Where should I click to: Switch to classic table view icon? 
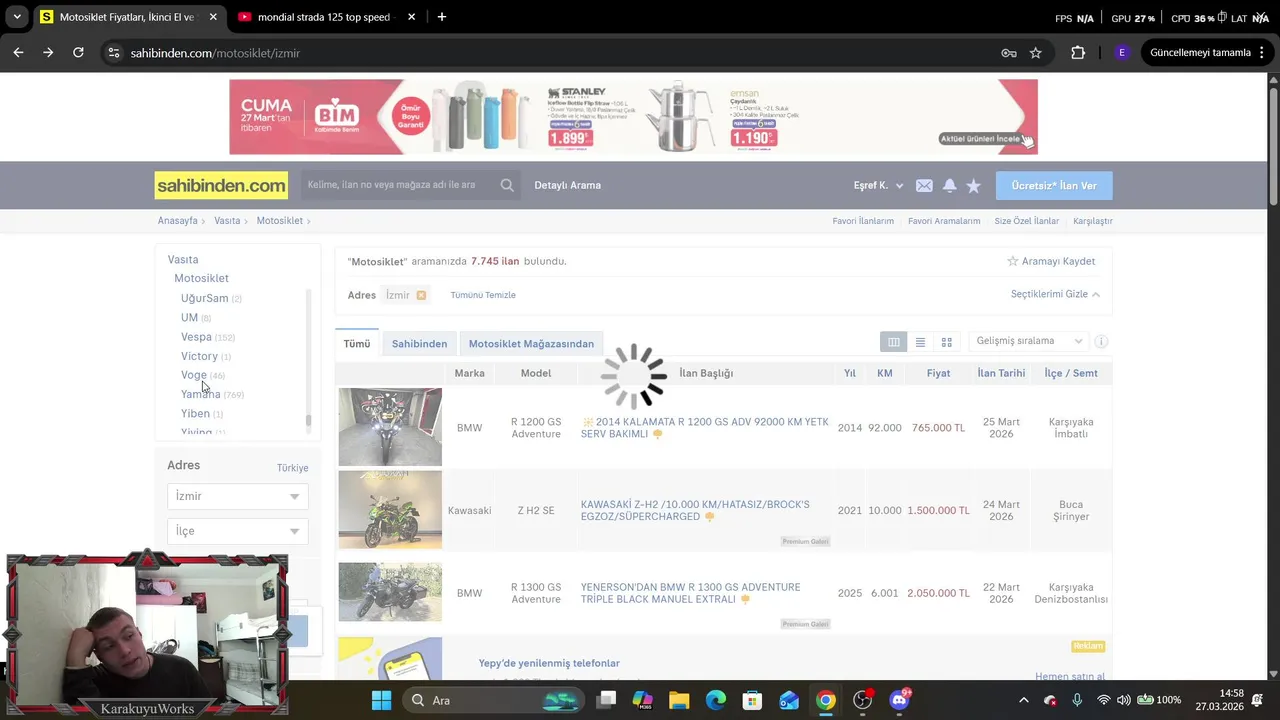(894, 342)
